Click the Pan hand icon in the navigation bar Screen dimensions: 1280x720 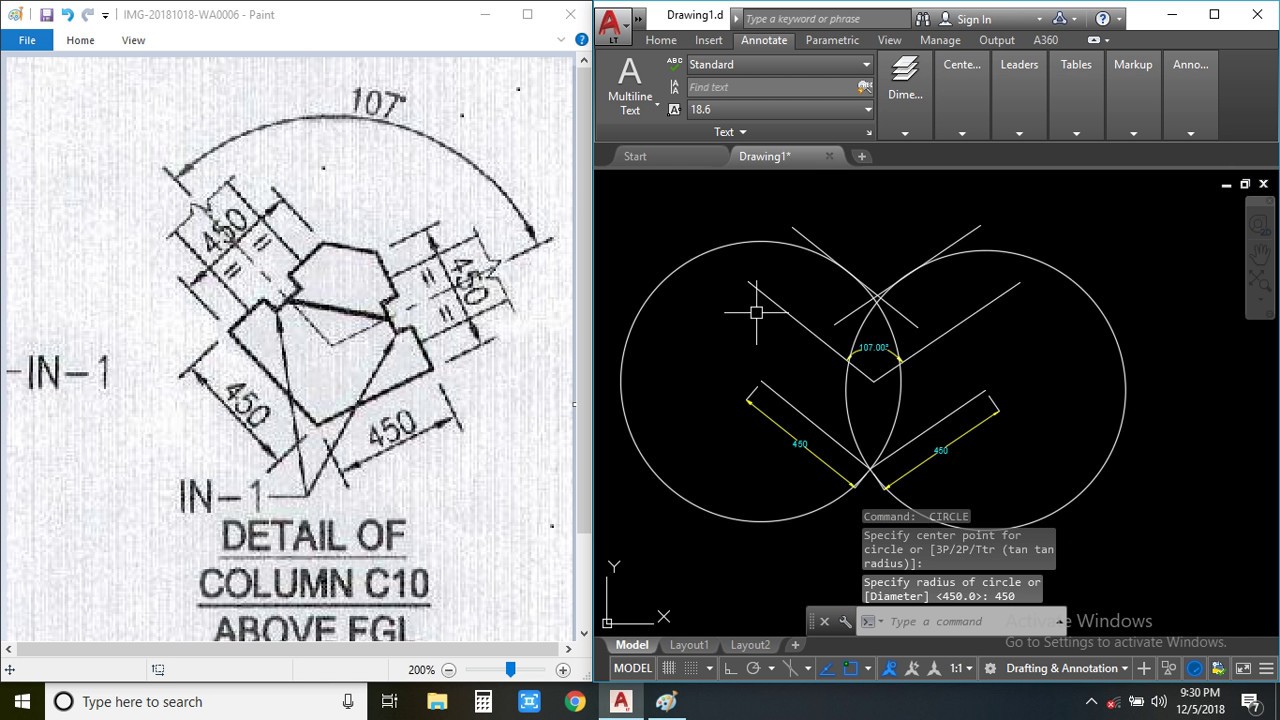click(x=1260, y=254)
